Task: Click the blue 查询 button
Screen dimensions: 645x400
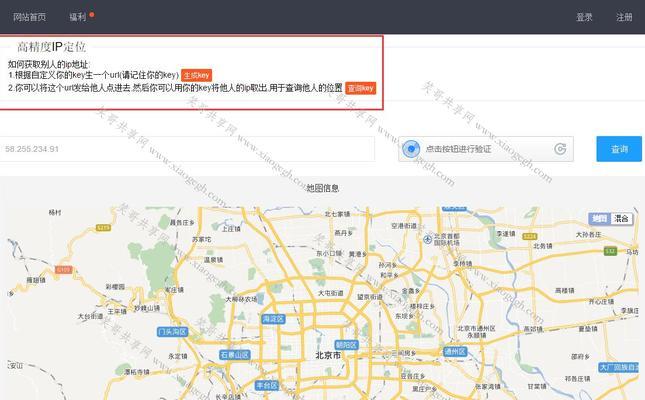Action: pos(619,149)
